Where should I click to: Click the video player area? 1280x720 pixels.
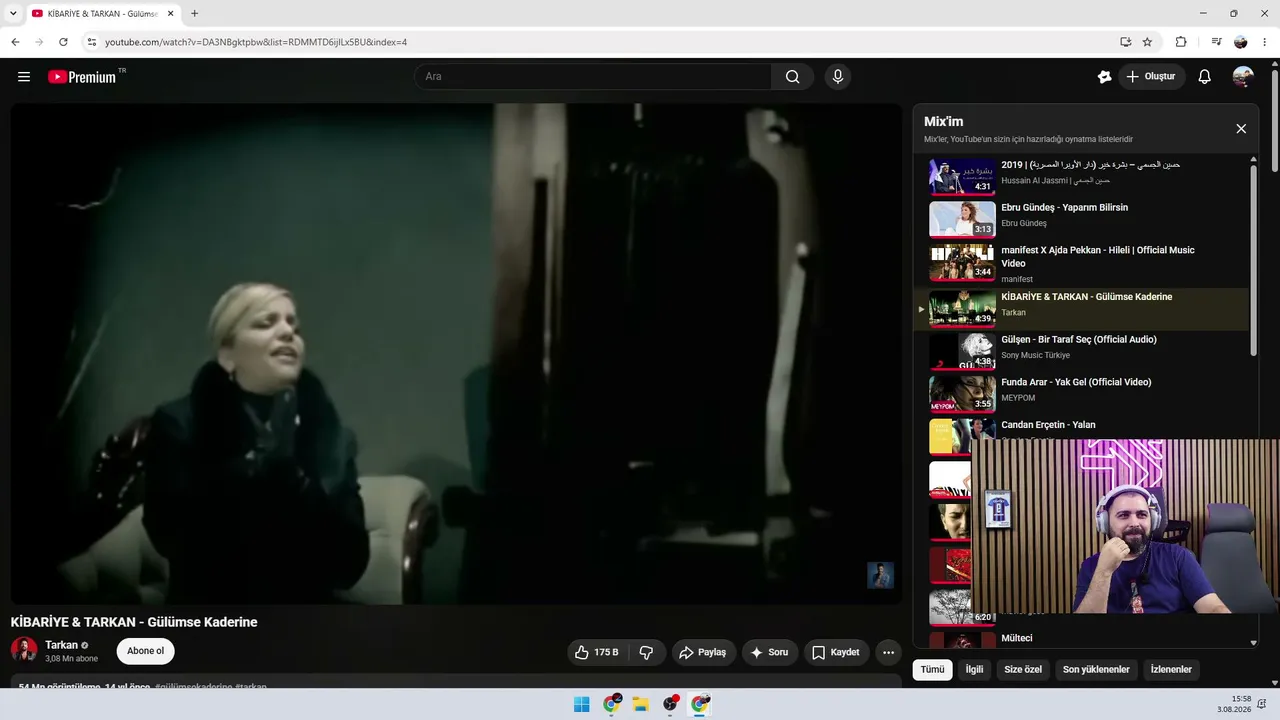456,354
